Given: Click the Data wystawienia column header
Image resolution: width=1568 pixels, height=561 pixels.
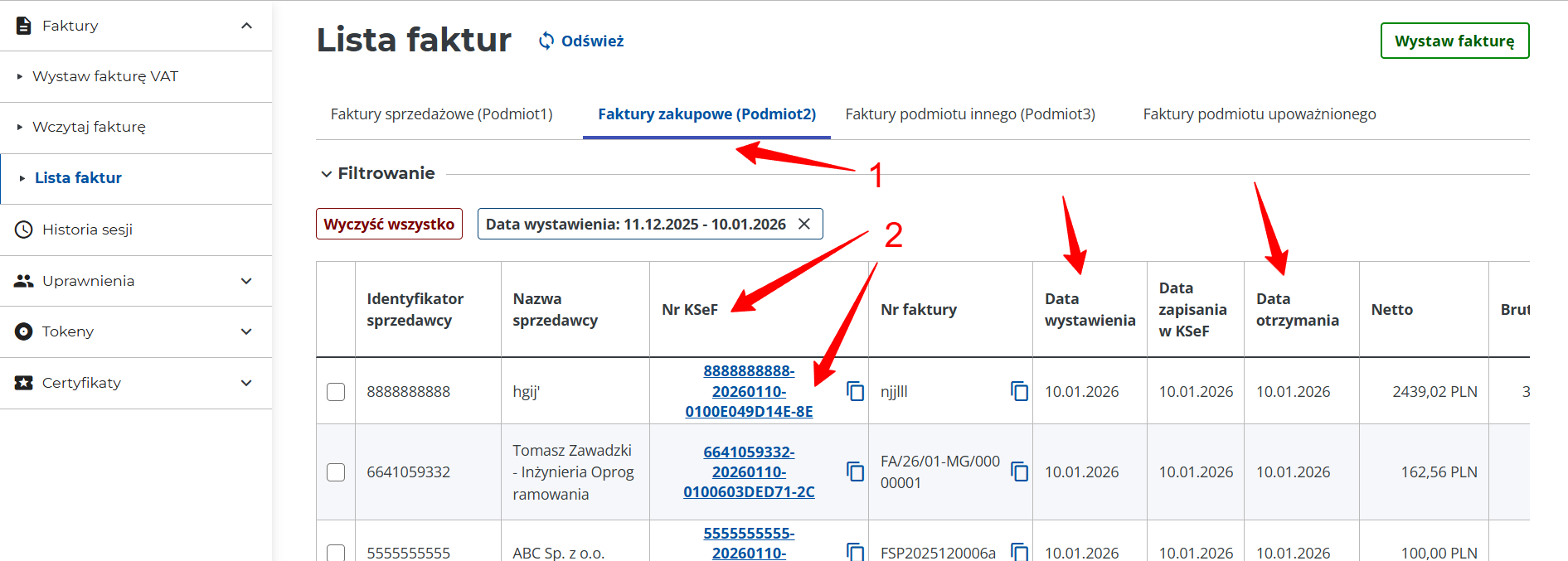Looking at the screenshot, I should [x=1090, y=309].
